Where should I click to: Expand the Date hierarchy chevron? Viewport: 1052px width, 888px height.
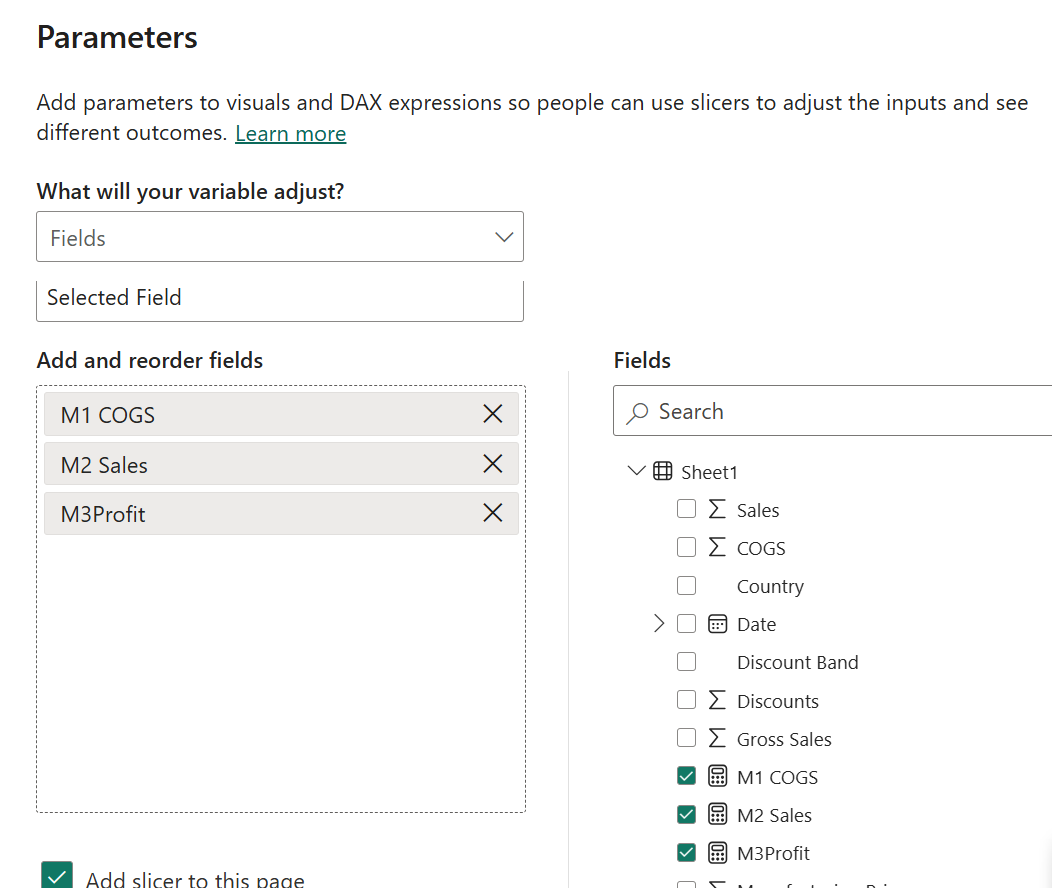(659, 624)
